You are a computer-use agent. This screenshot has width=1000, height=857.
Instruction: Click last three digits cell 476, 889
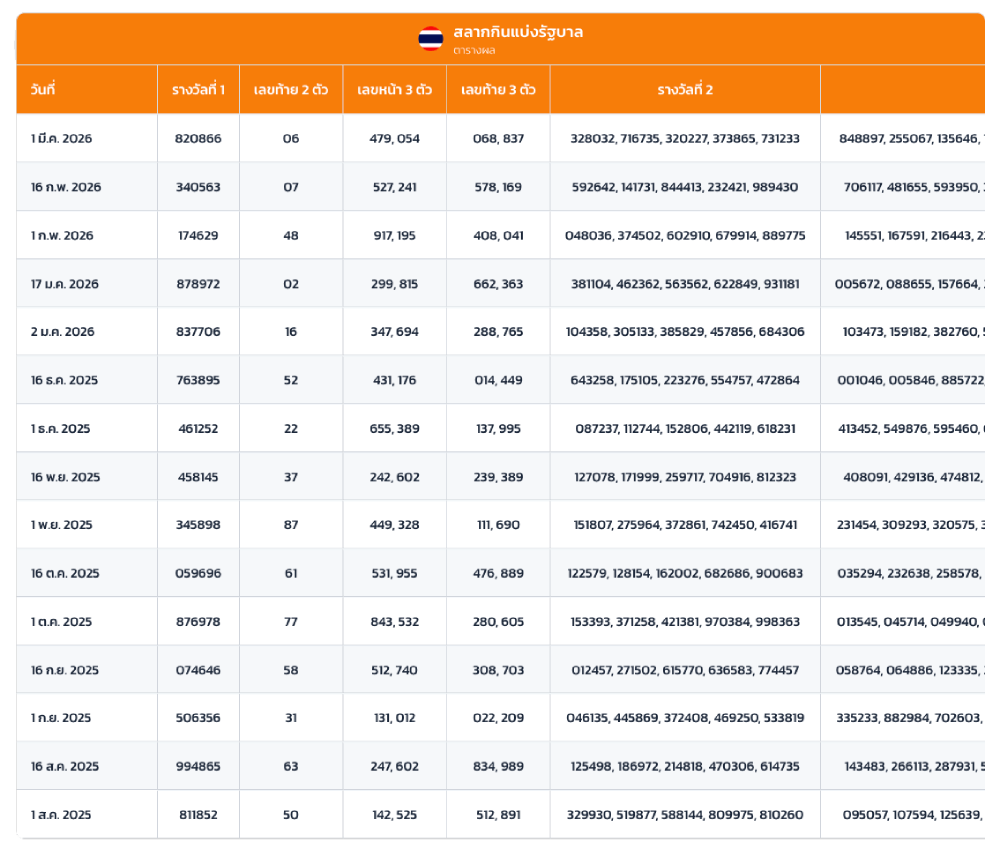(x=498, y=574)
